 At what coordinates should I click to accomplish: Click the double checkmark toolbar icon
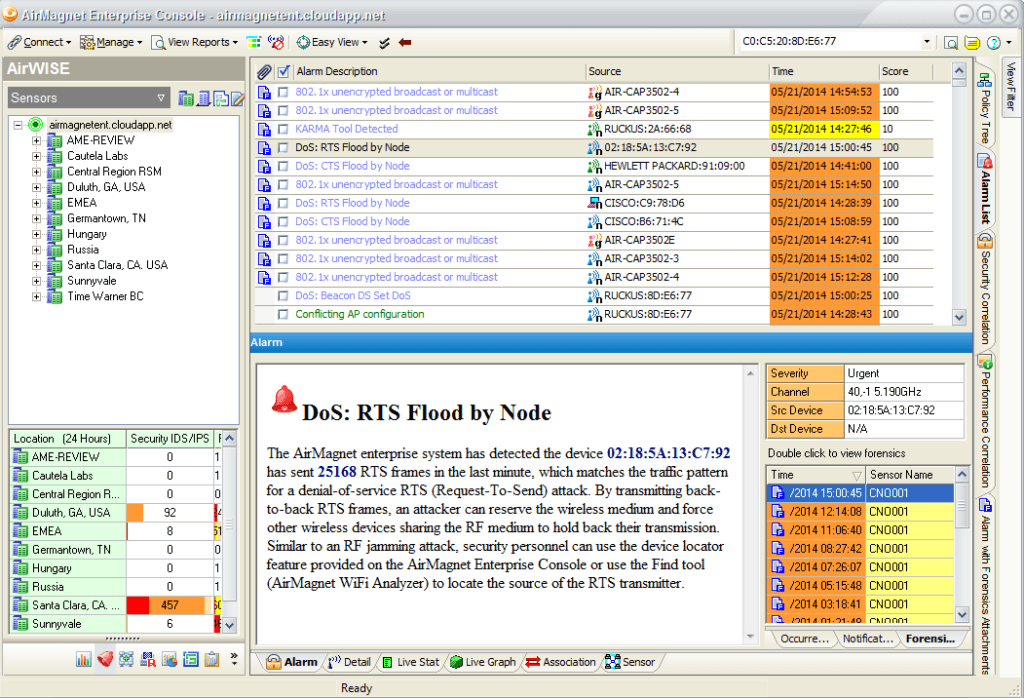point(385,43)
